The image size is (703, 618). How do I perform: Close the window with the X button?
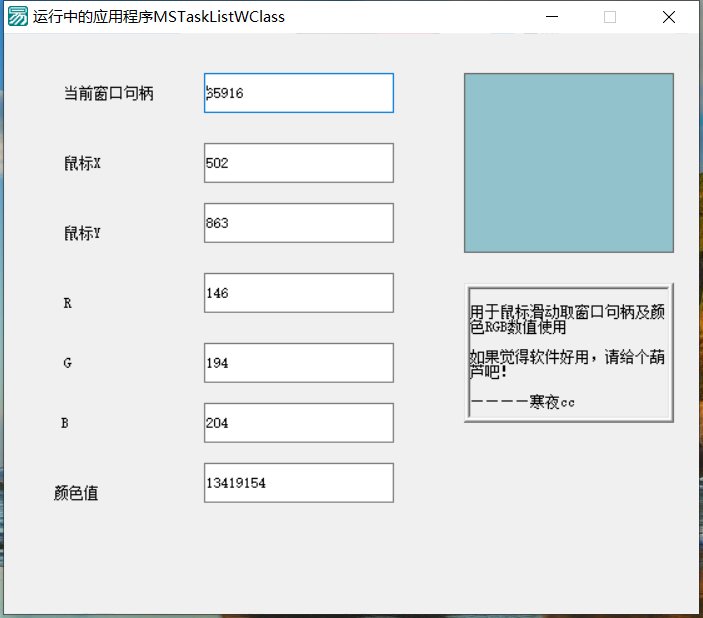click(x=668, y=17)
